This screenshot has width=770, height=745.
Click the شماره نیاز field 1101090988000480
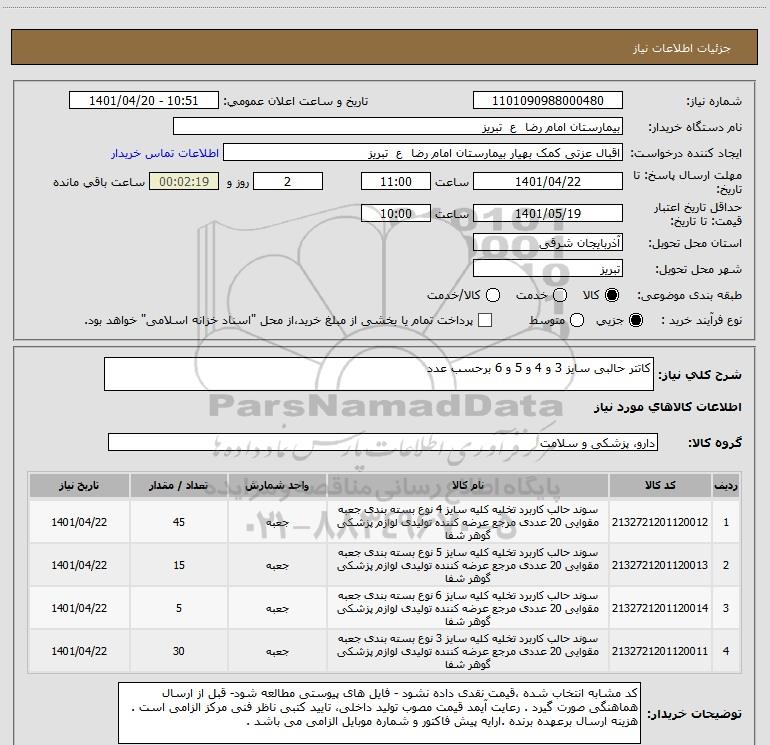coord(548,101)
